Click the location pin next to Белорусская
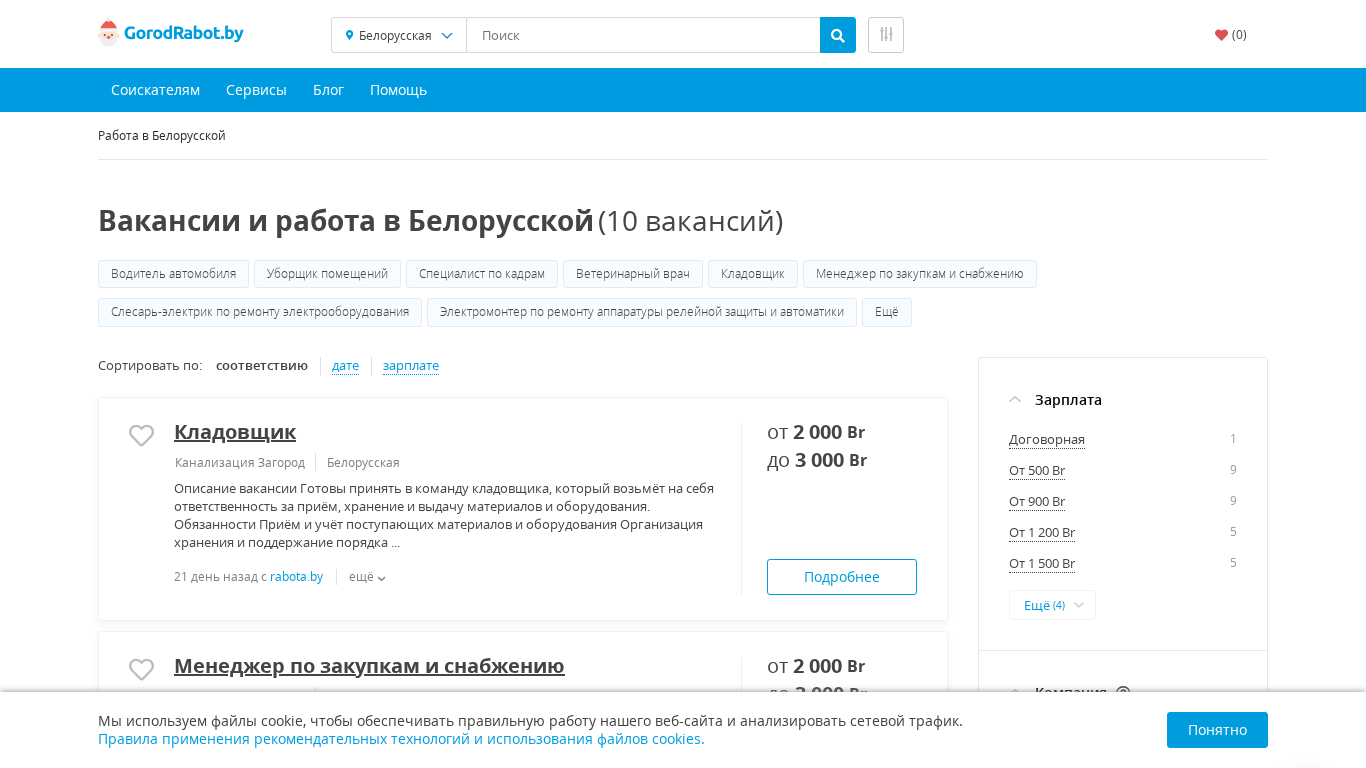1366x768 pixels. point(350,35)
